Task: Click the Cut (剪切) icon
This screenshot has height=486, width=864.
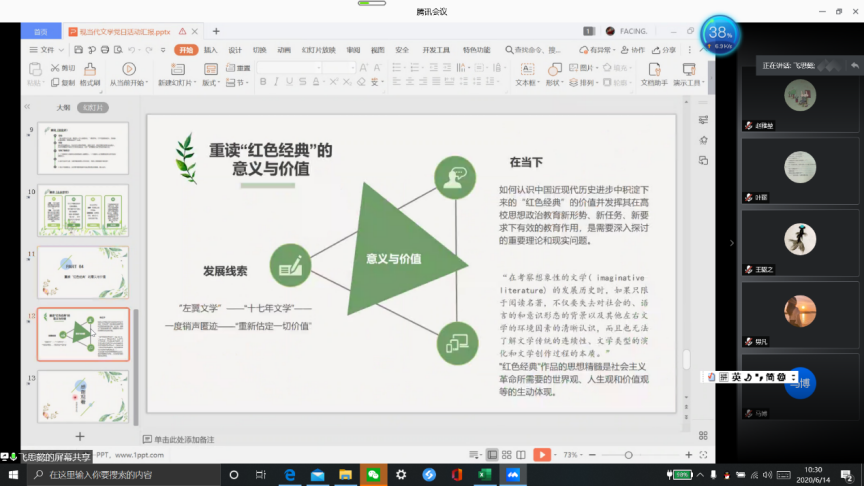Action: [62, 68]
